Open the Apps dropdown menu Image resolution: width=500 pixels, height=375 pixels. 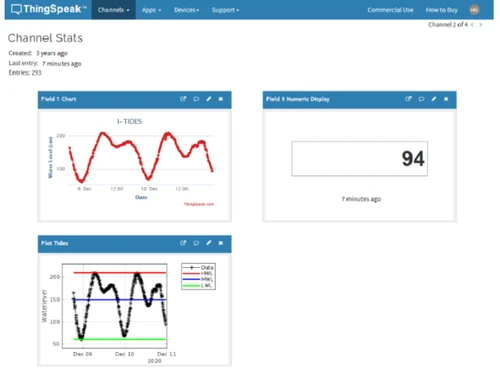151,10
